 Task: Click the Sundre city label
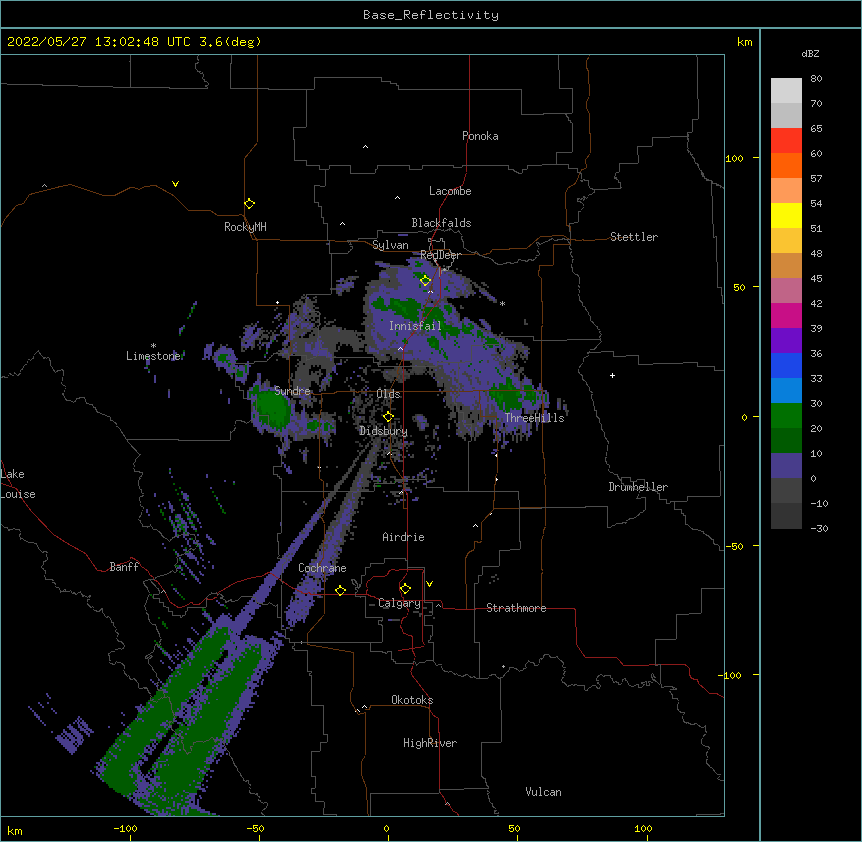coord(292,391)
